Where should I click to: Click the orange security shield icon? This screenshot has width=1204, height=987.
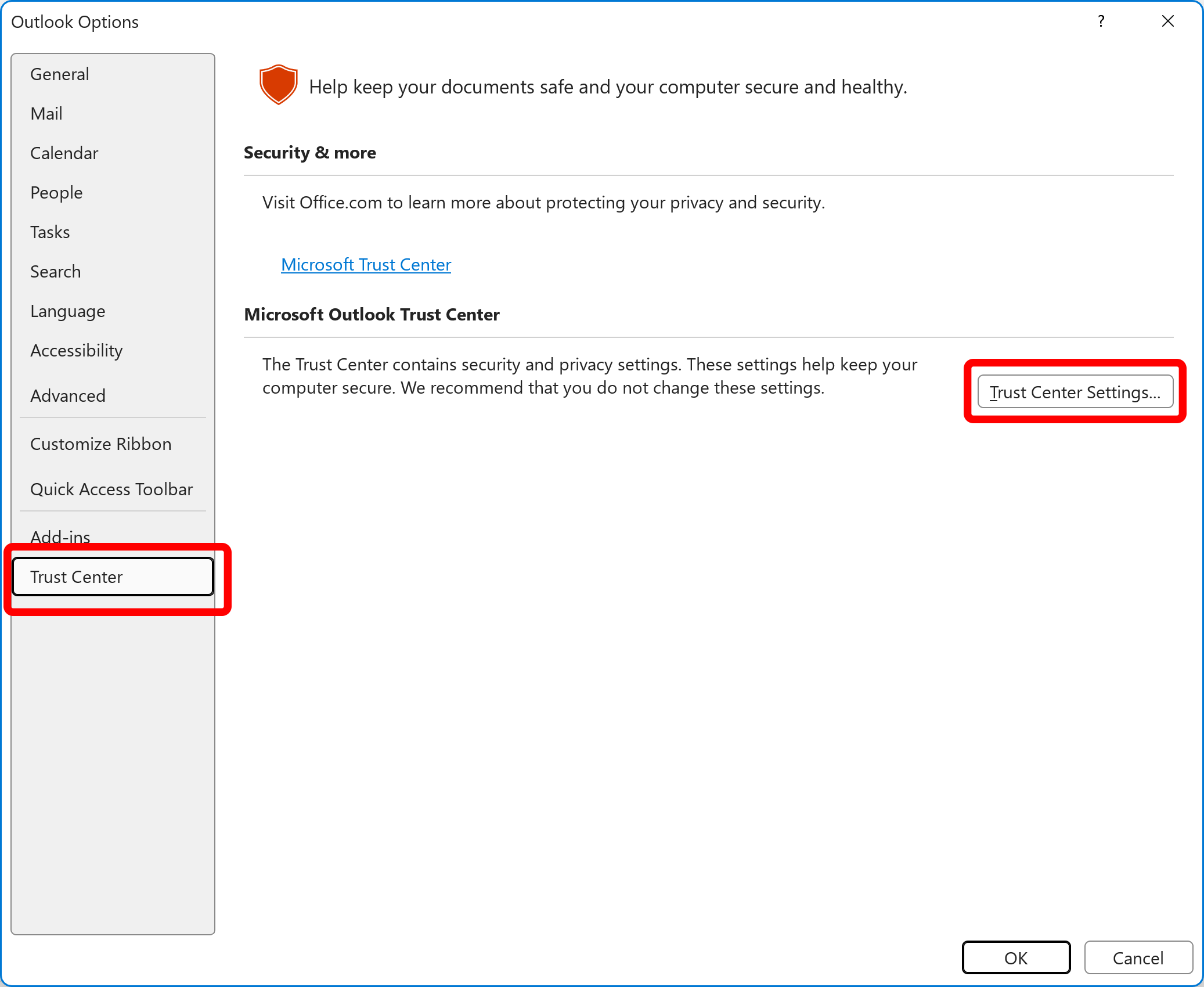(279, 85)
